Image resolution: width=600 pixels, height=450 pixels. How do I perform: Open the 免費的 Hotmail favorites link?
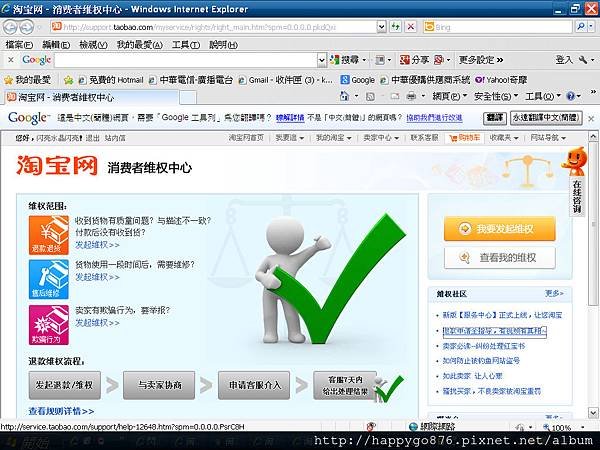point(112,80)
